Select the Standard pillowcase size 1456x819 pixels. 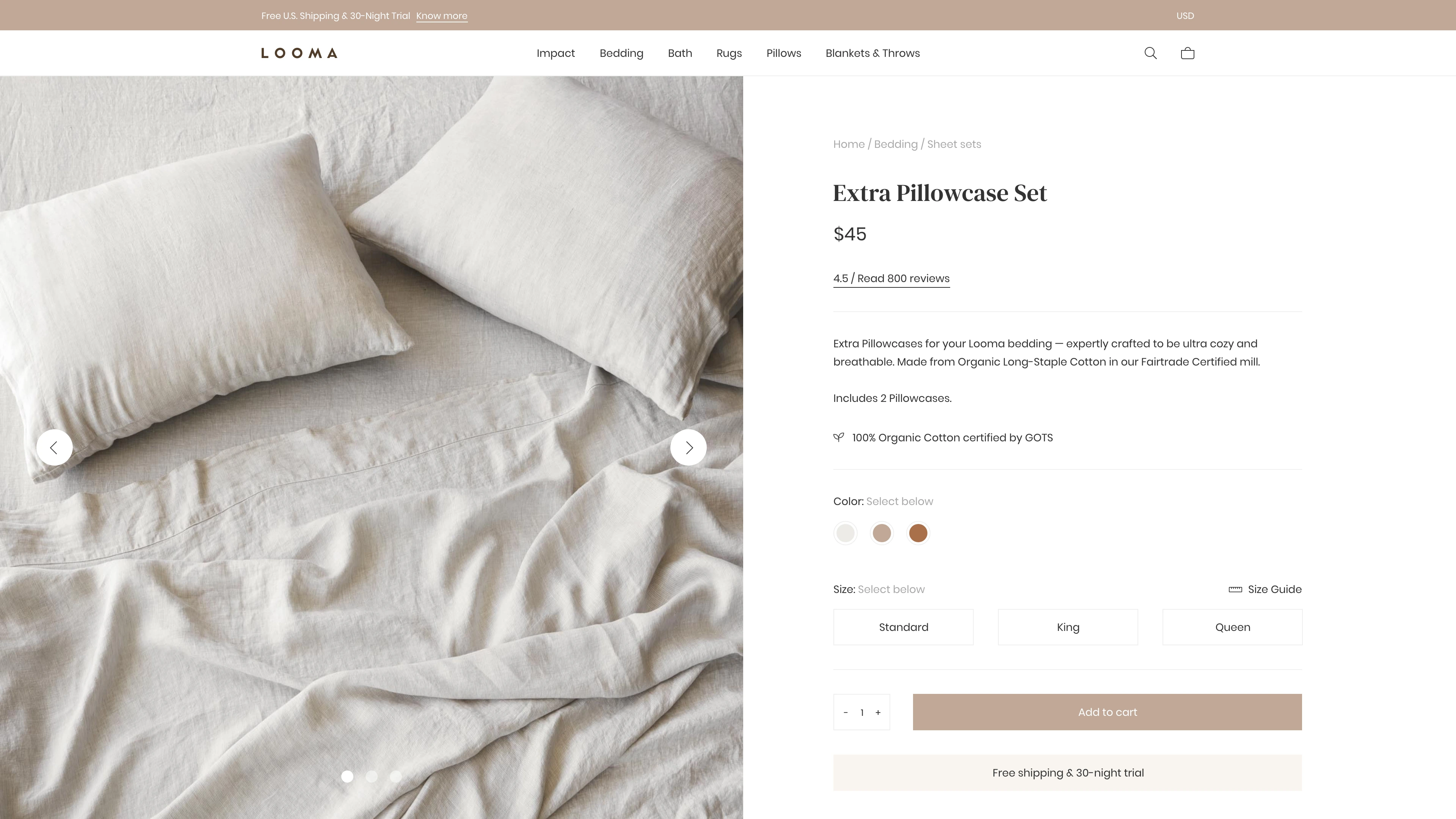[x=903, y=627]
